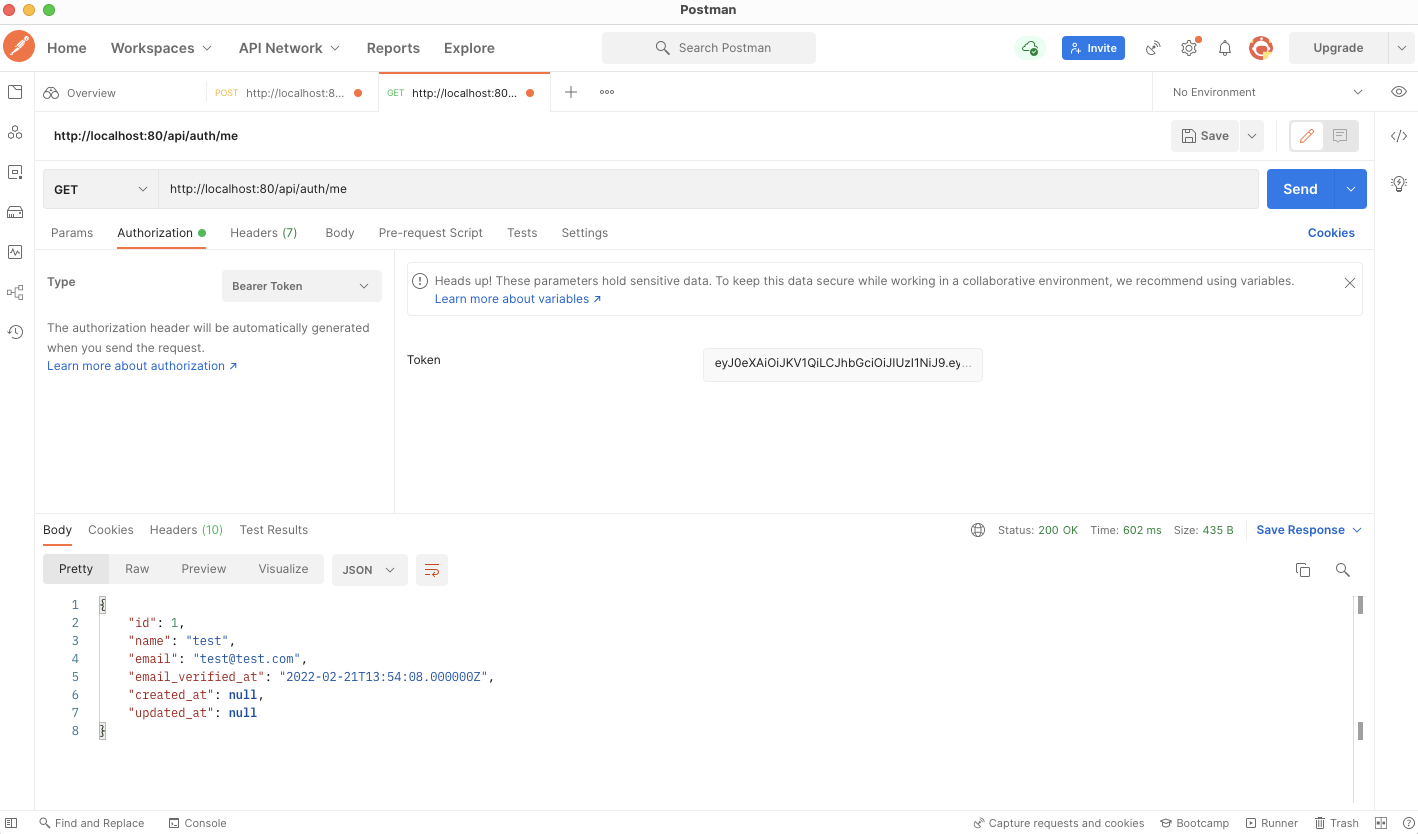
Task: Switch to the request Headers (7) tab
Action: [x=264, y=233]
